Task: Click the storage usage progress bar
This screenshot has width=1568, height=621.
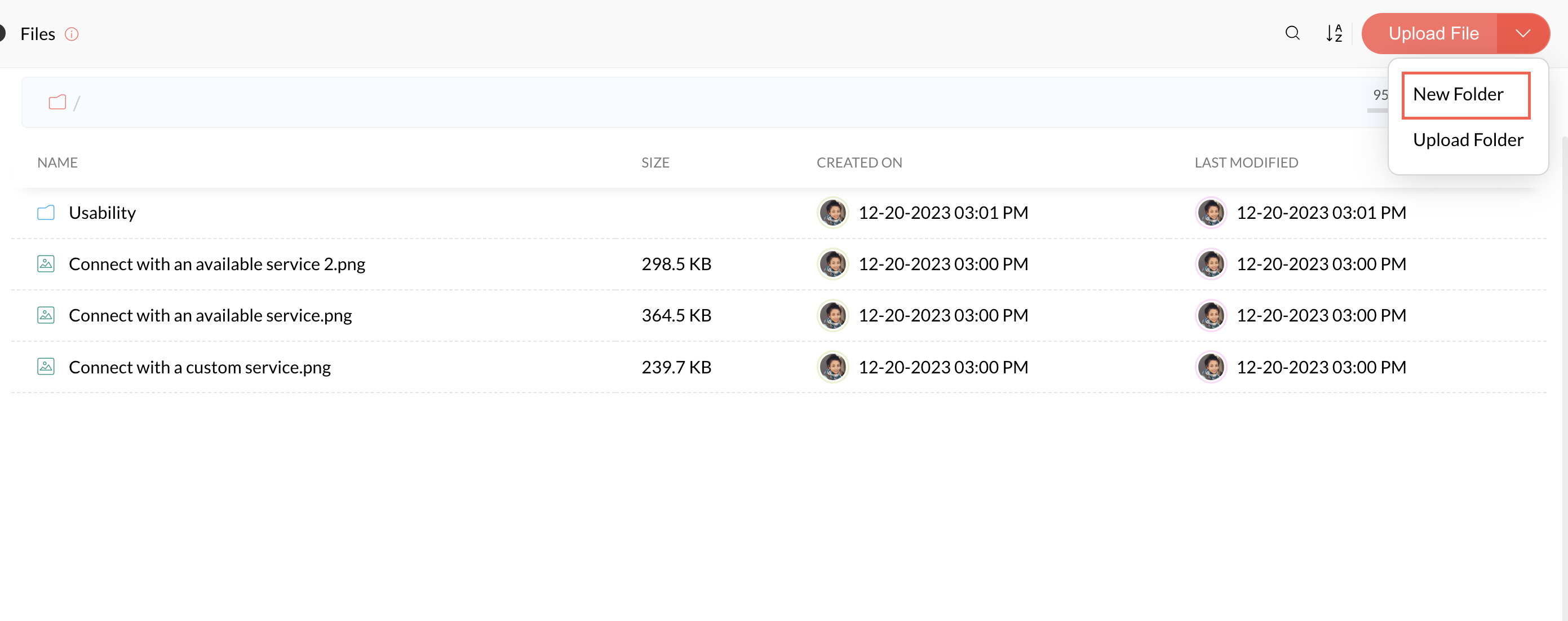Action: point(1377,111)
